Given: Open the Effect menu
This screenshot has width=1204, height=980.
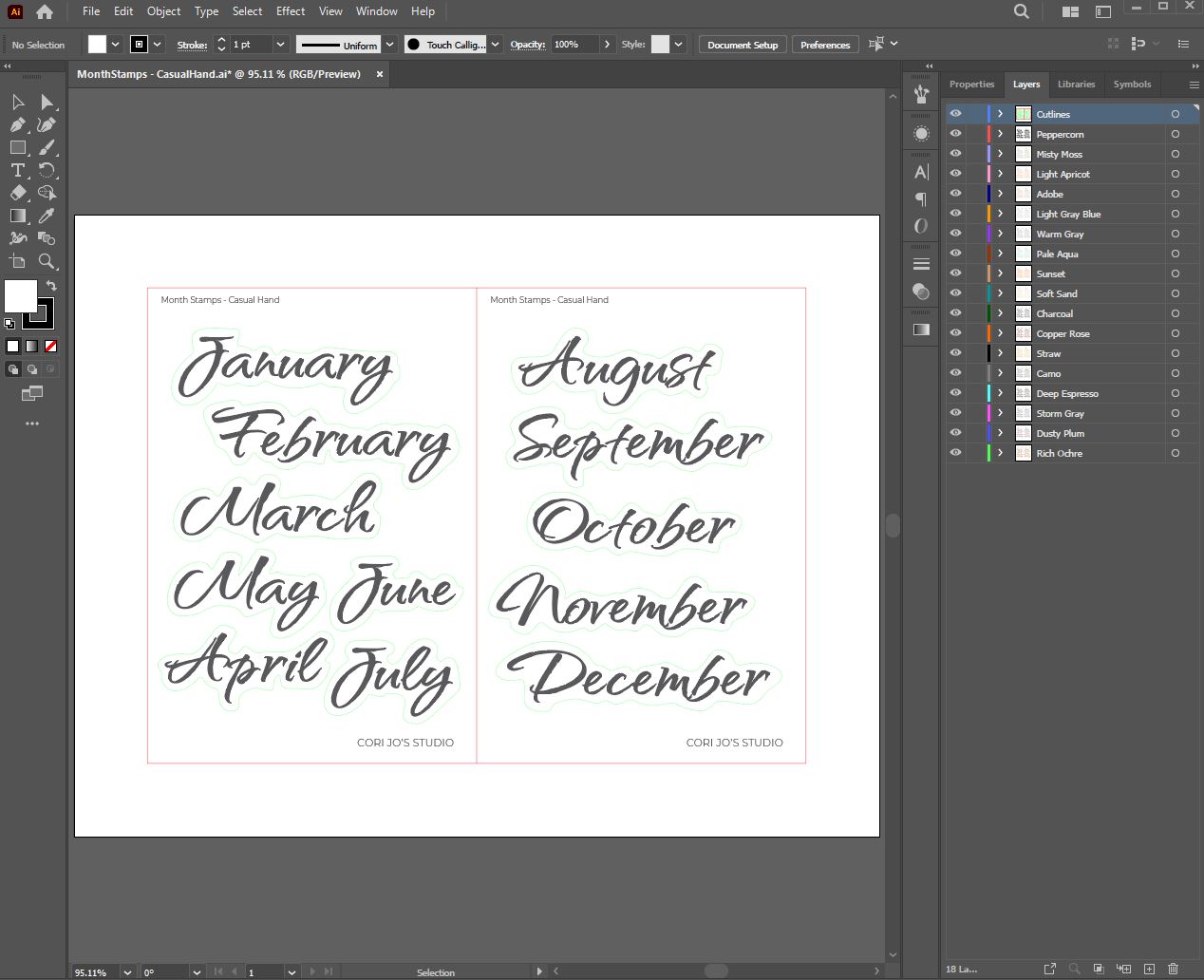Looking at the screenshot, I should pyautogui.click(x=291, y=11).
